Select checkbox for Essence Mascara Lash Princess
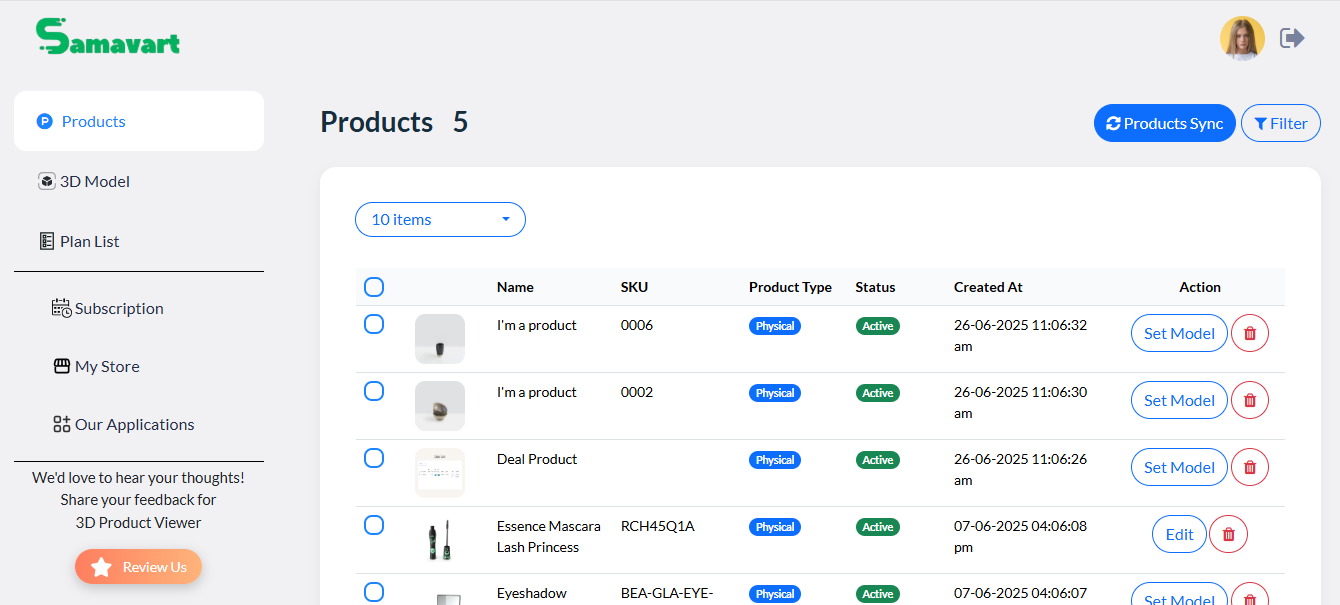Screen dimensions: 1340x605 point(374,525)
